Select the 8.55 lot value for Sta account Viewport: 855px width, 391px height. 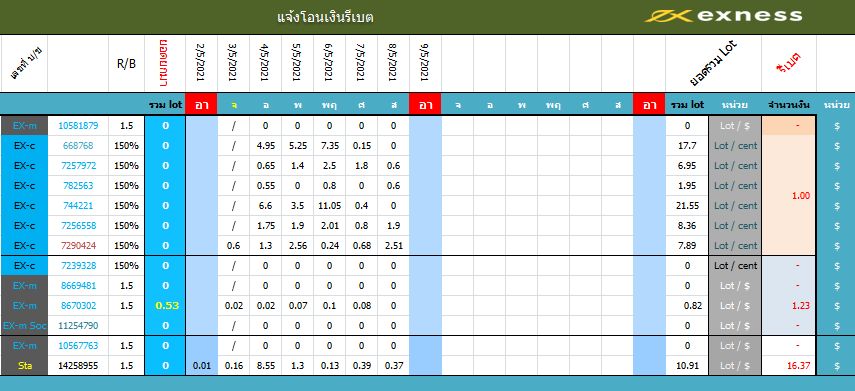265,365
